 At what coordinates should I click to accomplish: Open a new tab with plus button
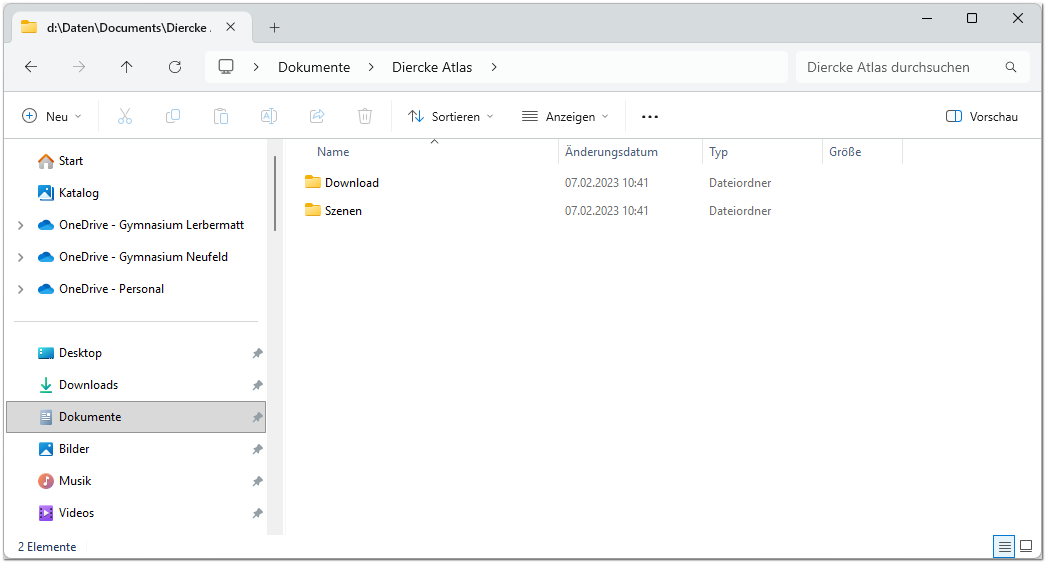[x=275, y=27]
